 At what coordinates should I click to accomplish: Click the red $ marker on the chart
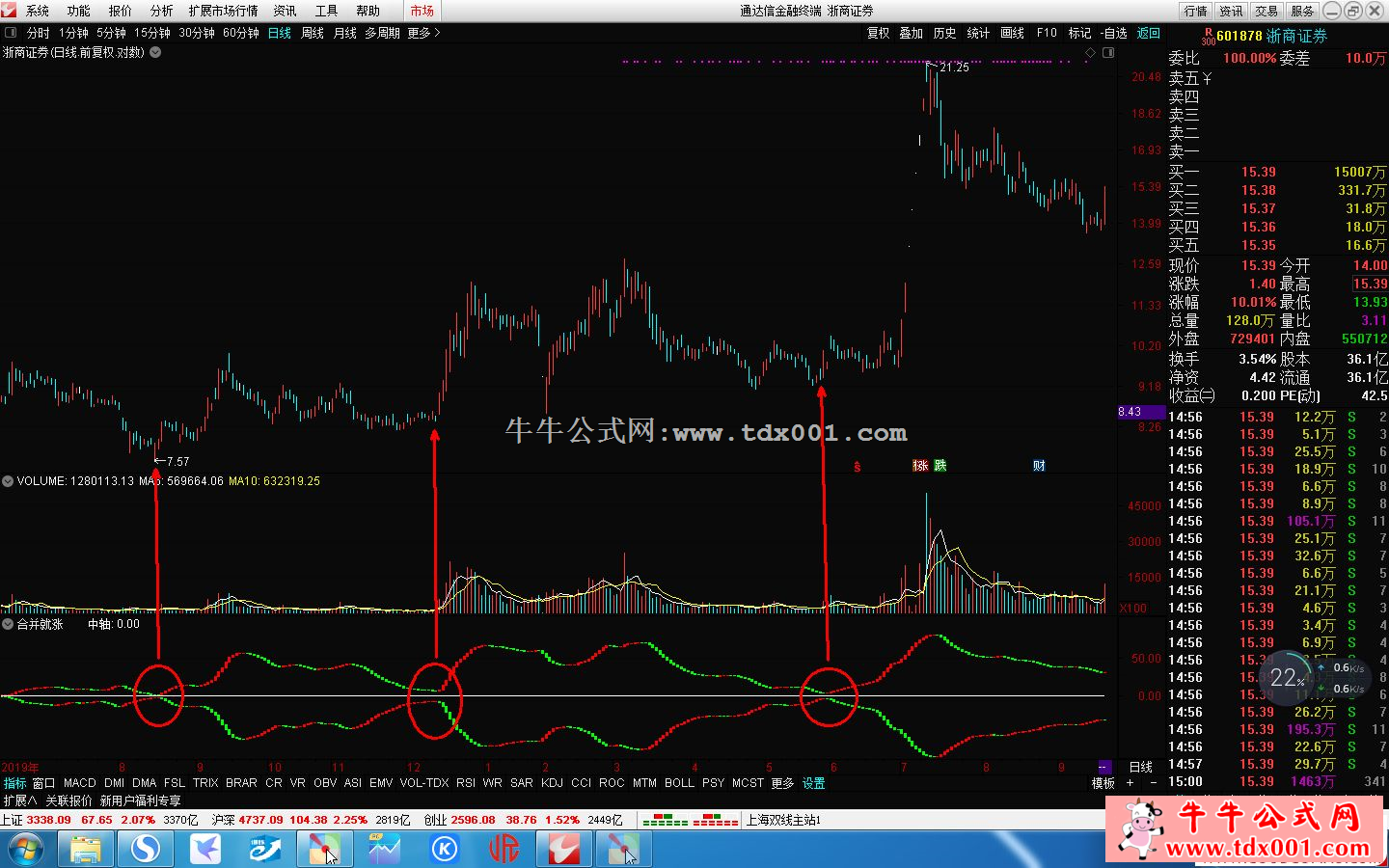857,467
